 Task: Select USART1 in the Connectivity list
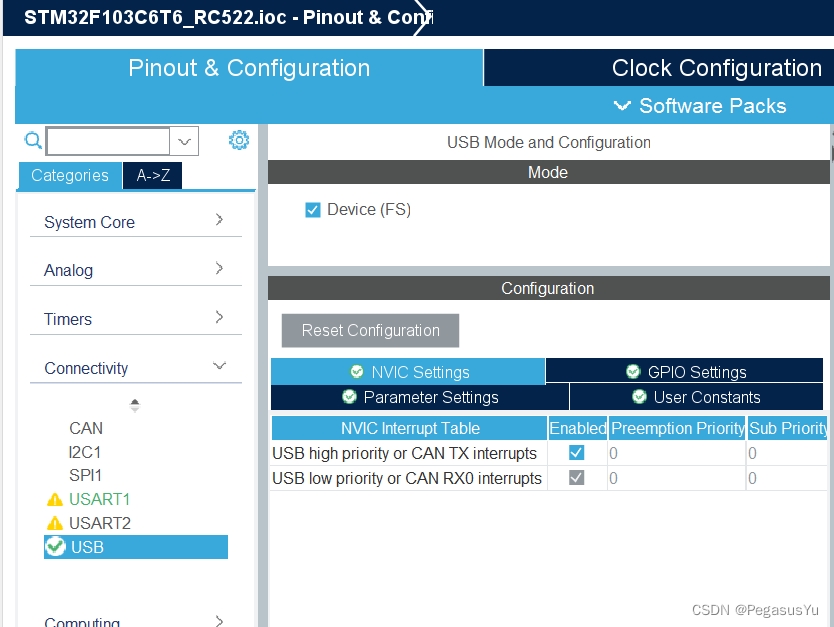pyautogui.click(x=99, y=499)
